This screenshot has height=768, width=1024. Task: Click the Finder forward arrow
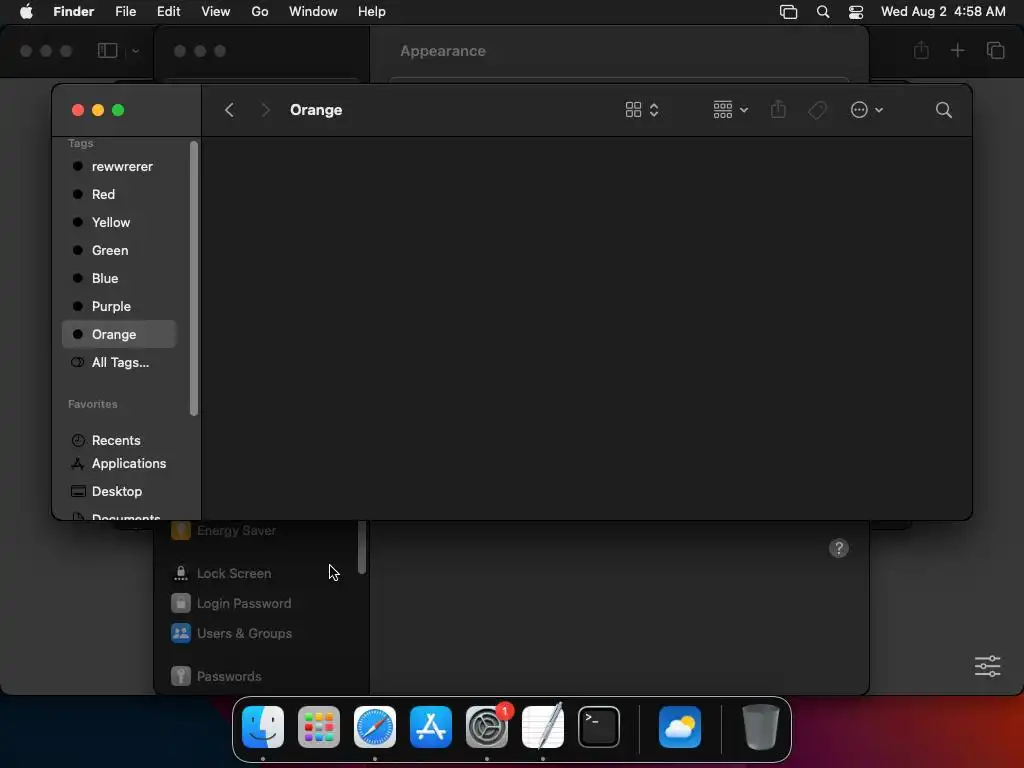(265, 110)
